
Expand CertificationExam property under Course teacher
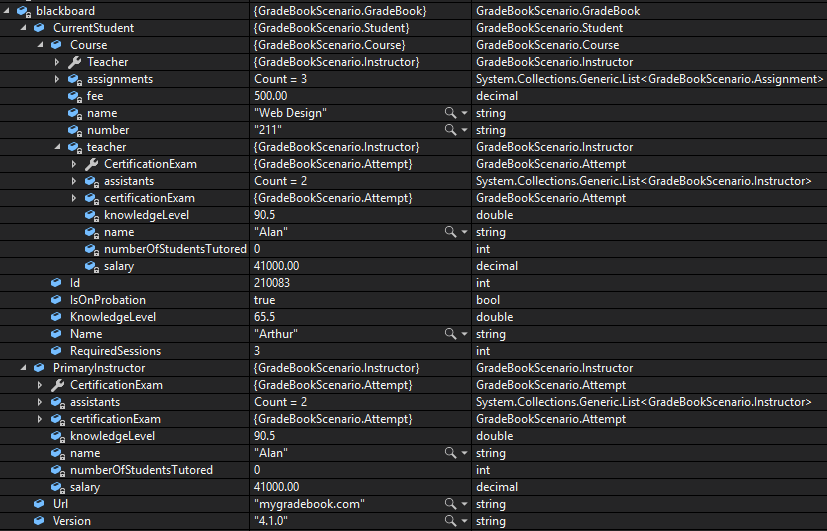(74, 164)
